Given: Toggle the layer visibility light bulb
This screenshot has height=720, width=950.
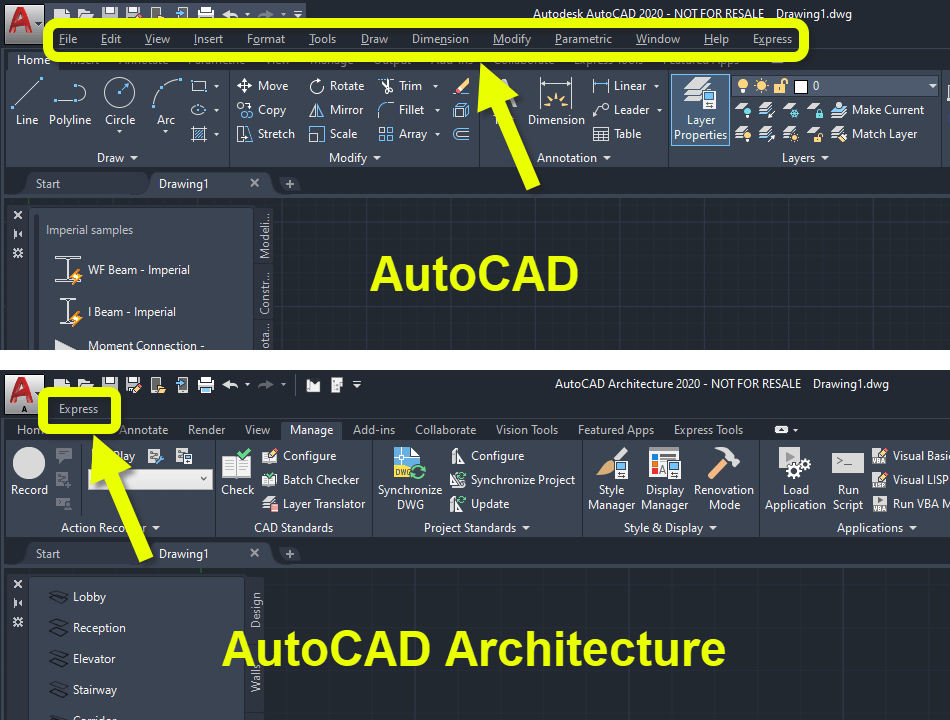Looking at the screenshot, I should 743,86.
